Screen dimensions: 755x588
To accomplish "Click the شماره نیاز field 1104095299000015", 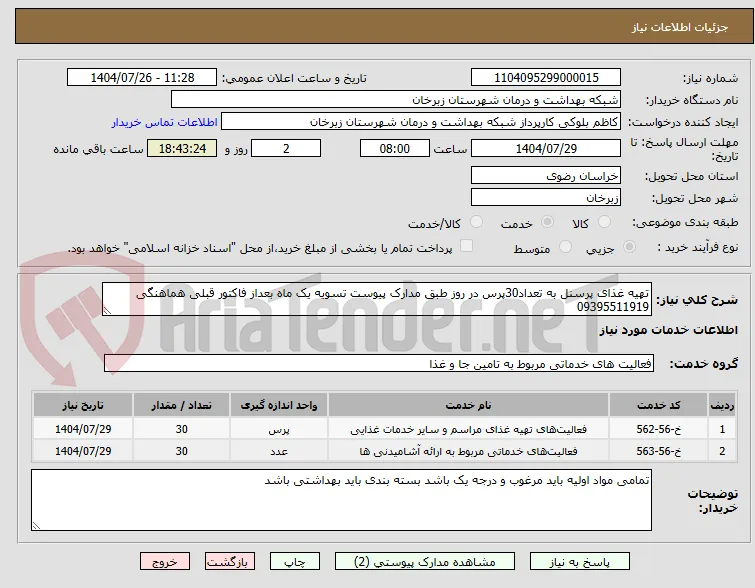I will [546, 78].
